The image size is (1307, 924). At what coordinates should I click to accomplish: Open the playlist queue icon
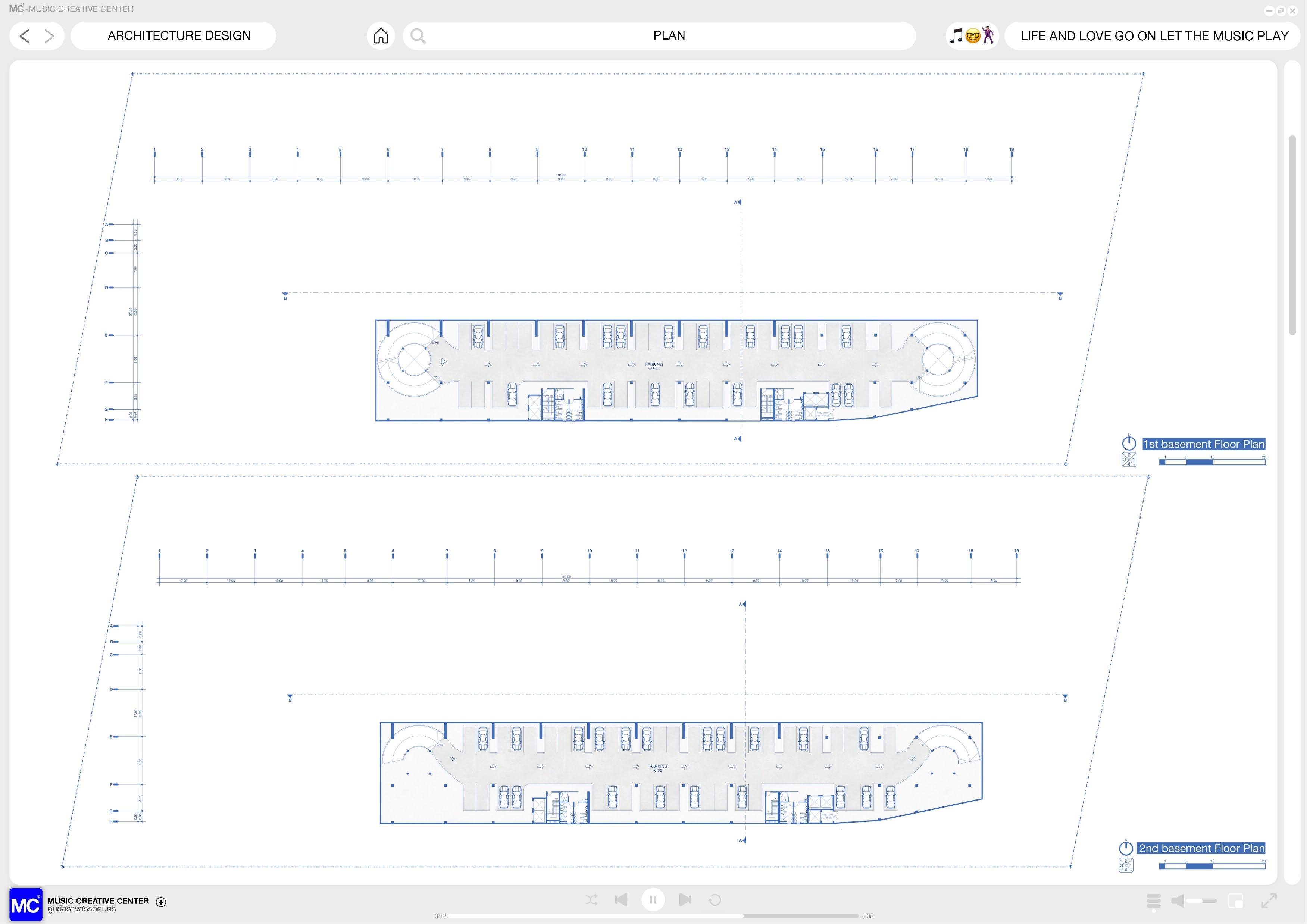(x=1153, y=900)
